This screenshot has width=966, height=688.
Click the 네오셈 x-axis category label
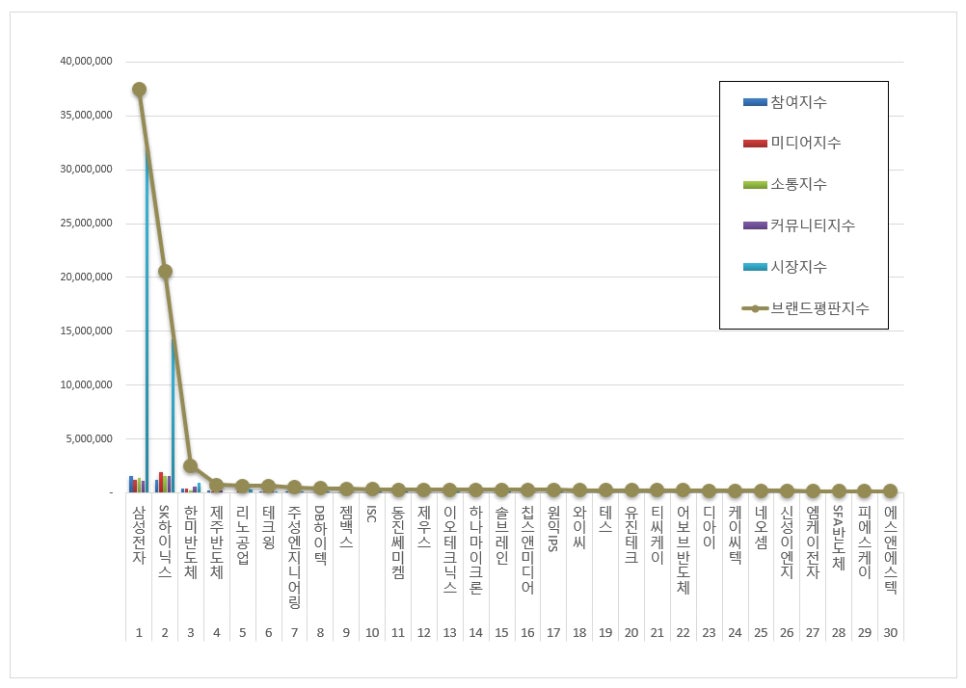(x=761, y=528)
